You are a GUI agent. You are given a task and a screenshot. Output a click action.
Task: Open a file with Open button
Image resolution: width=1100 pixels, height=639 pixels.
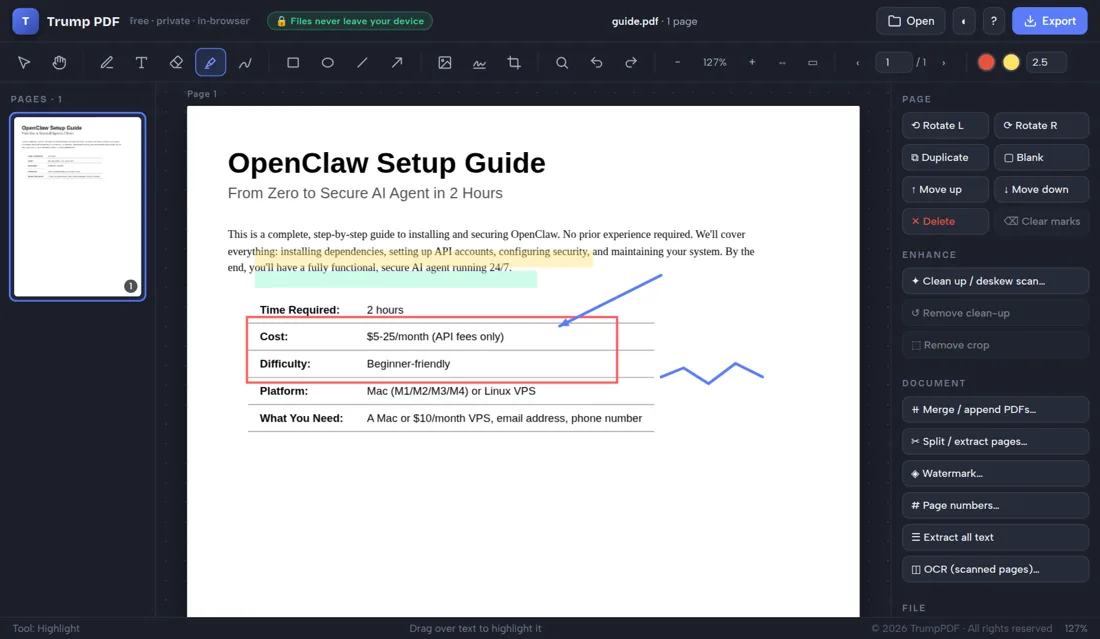click(x=911, y=21)
